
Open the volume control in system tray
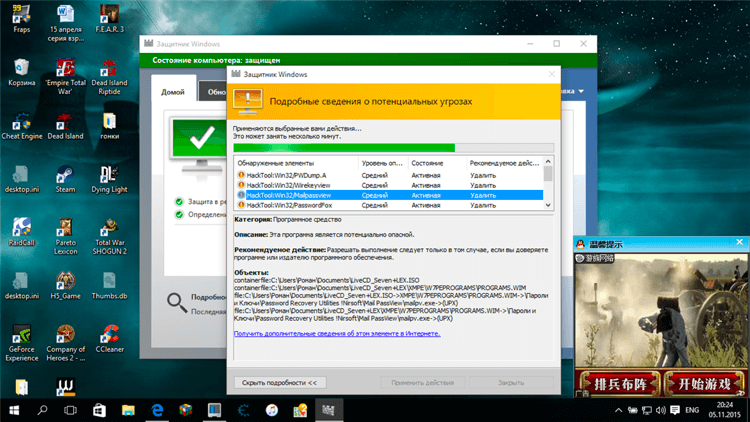(661, 410)
